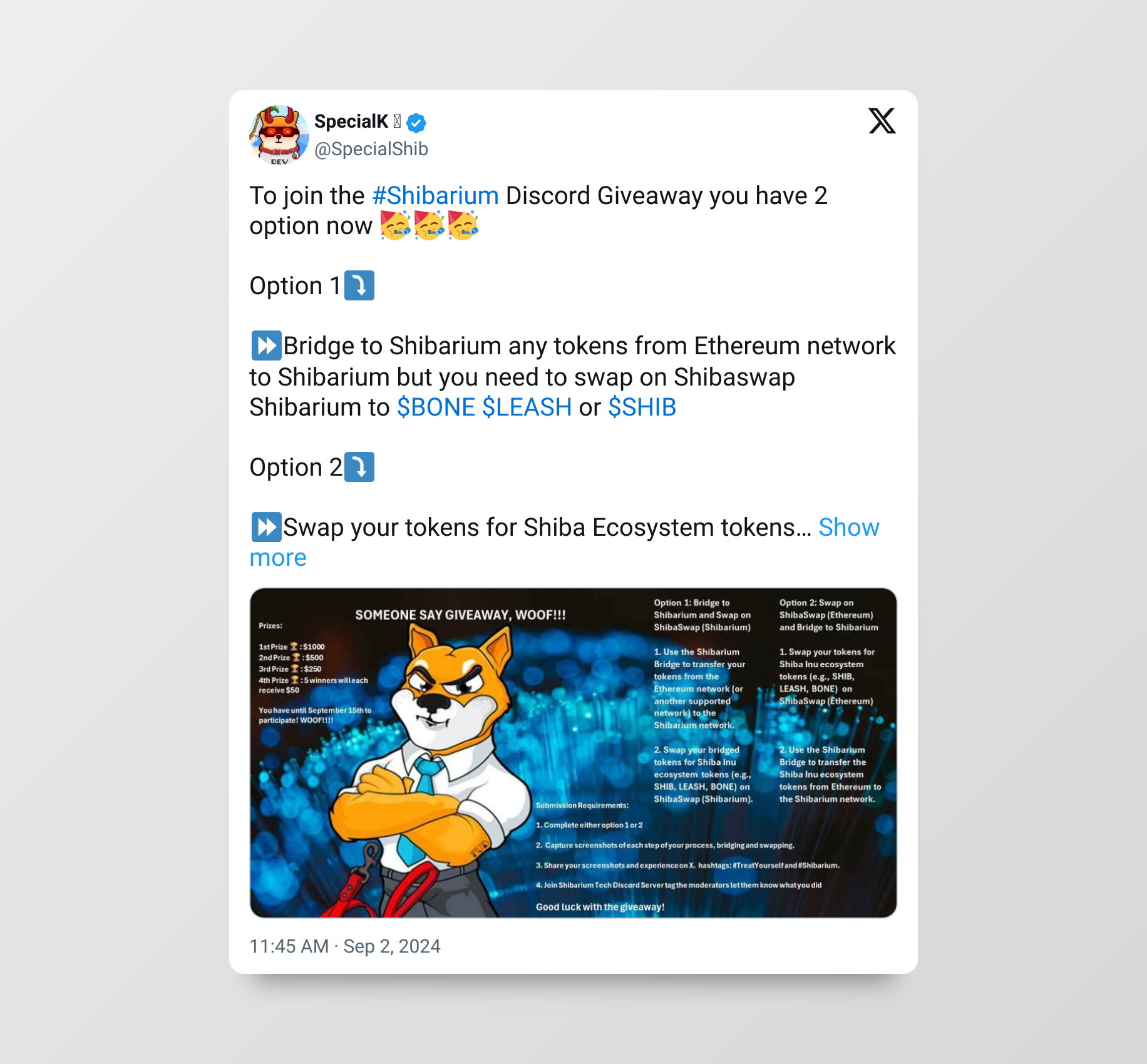
Task: Click the Option 2 down-arrow emoji
Action: [359, 468]
